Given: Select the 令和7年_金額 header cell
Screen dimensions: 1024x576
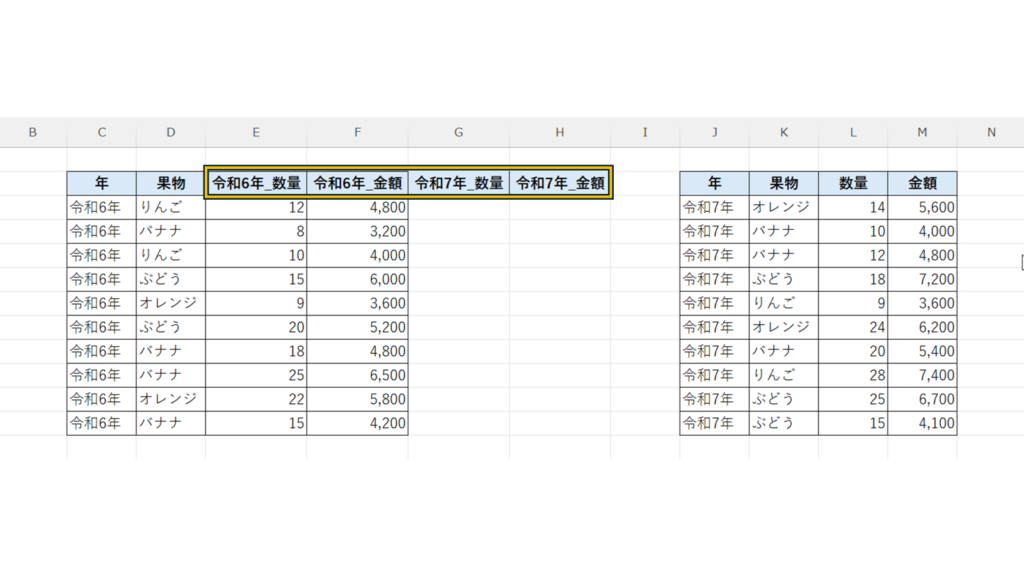Looking at the screenshot, I should pyautogui.click(x=560, y=183).
